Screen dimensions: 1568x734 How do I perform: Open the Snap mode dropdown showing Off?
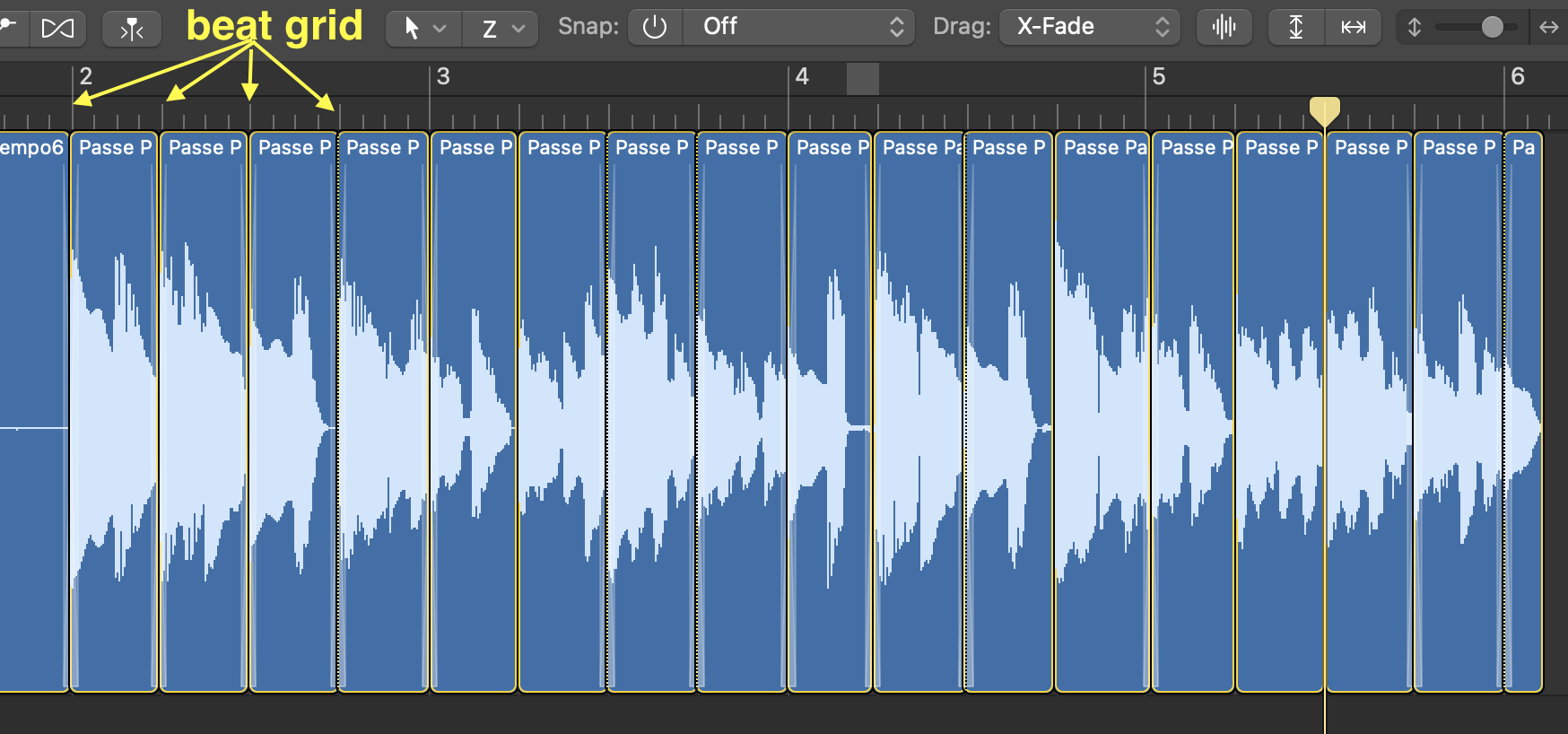click(x=799, y=27)
